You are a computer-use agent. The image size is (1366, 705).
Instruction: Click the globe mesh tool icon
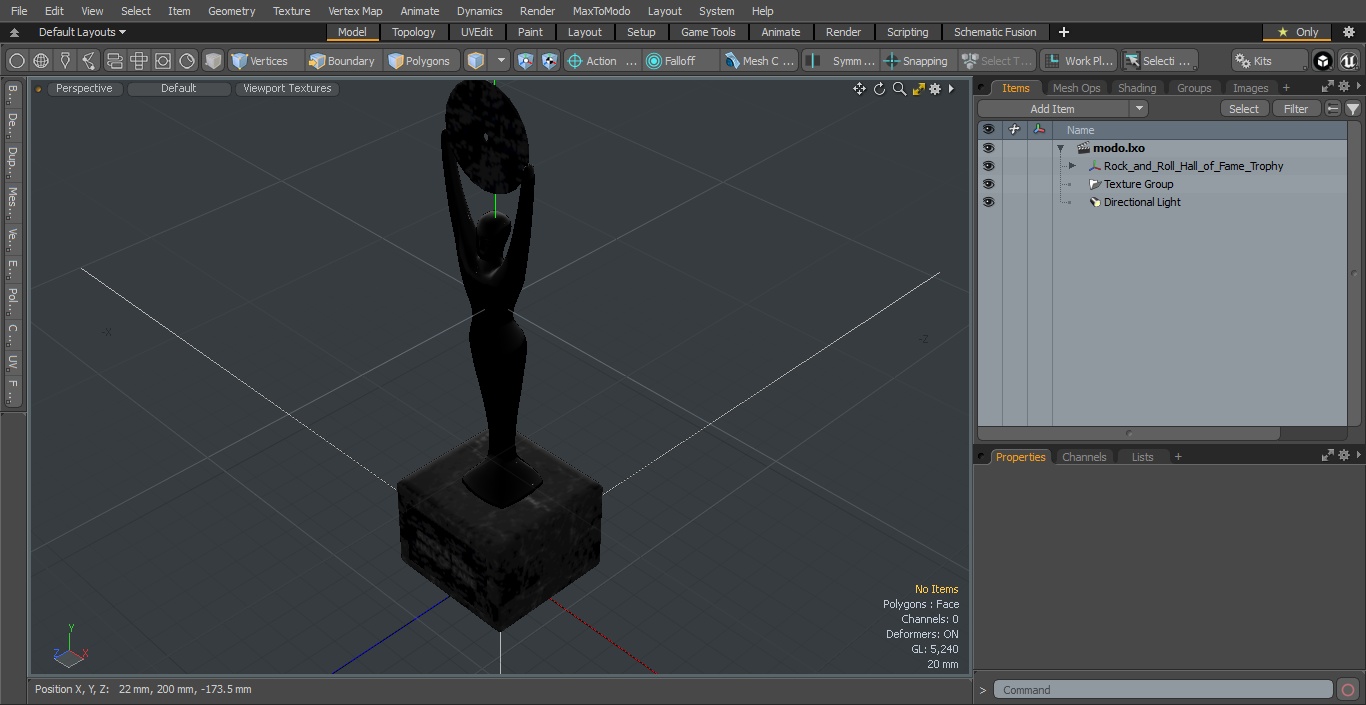pos(41,61)
